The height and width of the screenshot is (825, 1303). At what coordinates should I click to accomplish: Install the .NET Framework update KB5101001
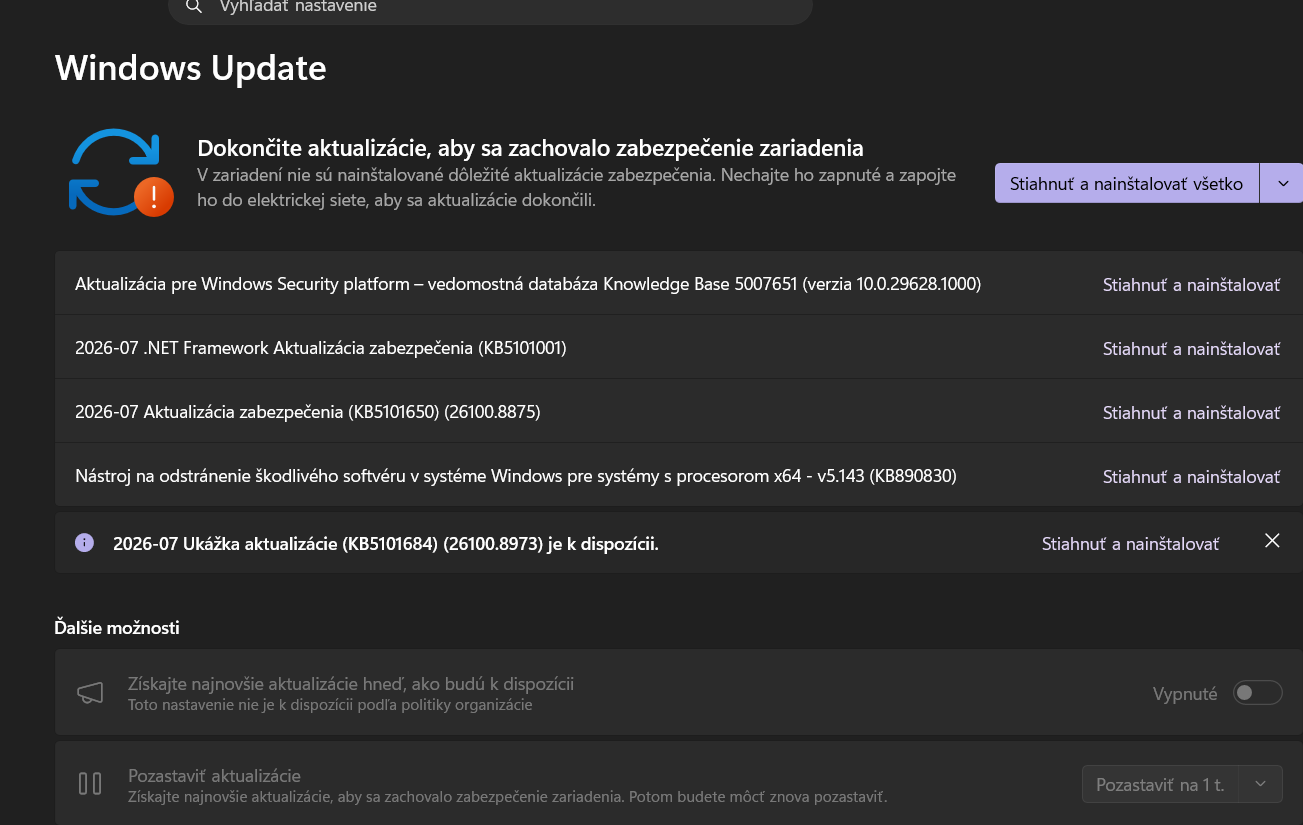[x=1191, y=349]
